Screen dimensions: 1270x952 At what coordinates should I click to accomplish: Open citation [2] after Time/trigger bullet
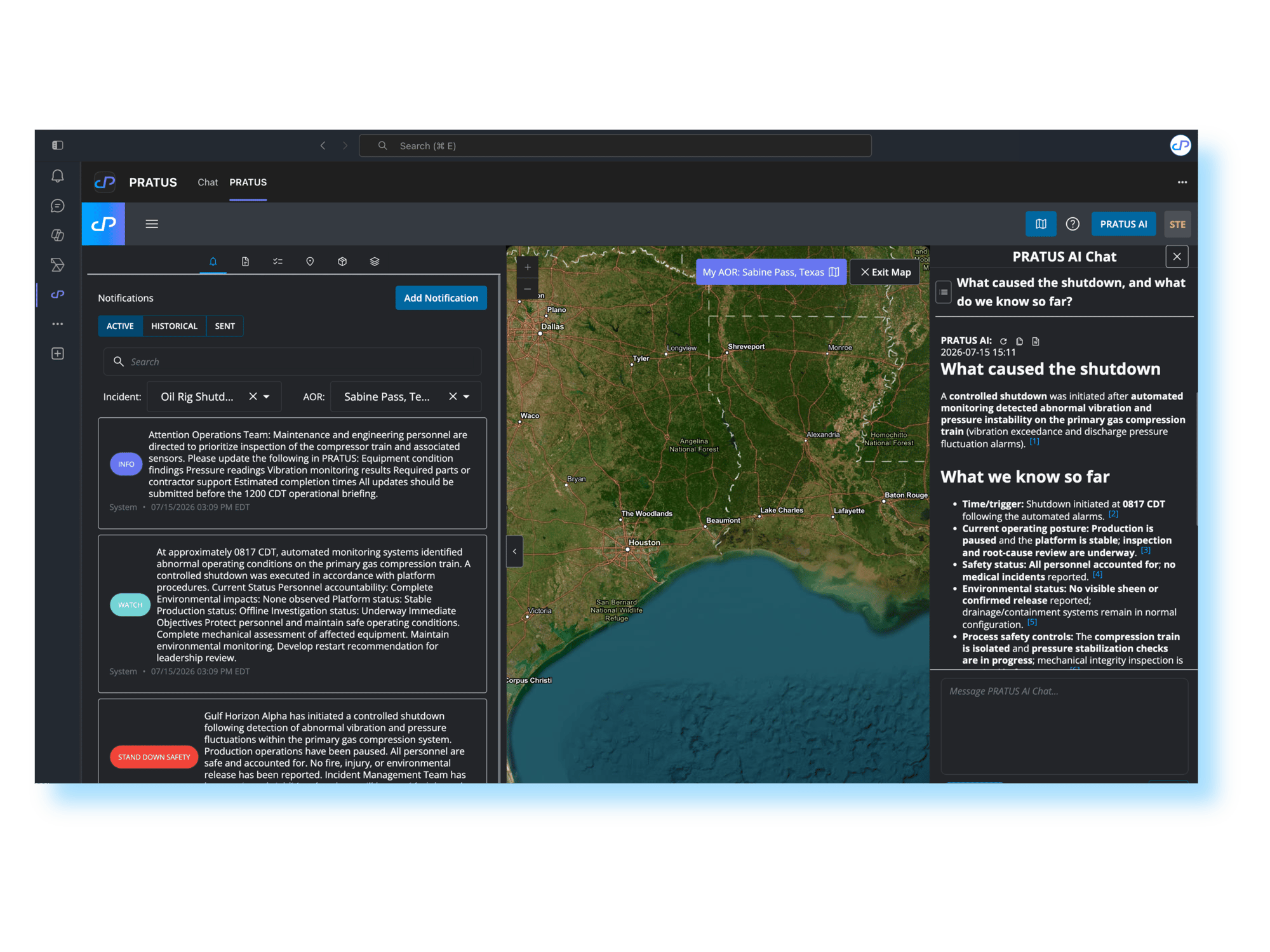pos(1113,514)
